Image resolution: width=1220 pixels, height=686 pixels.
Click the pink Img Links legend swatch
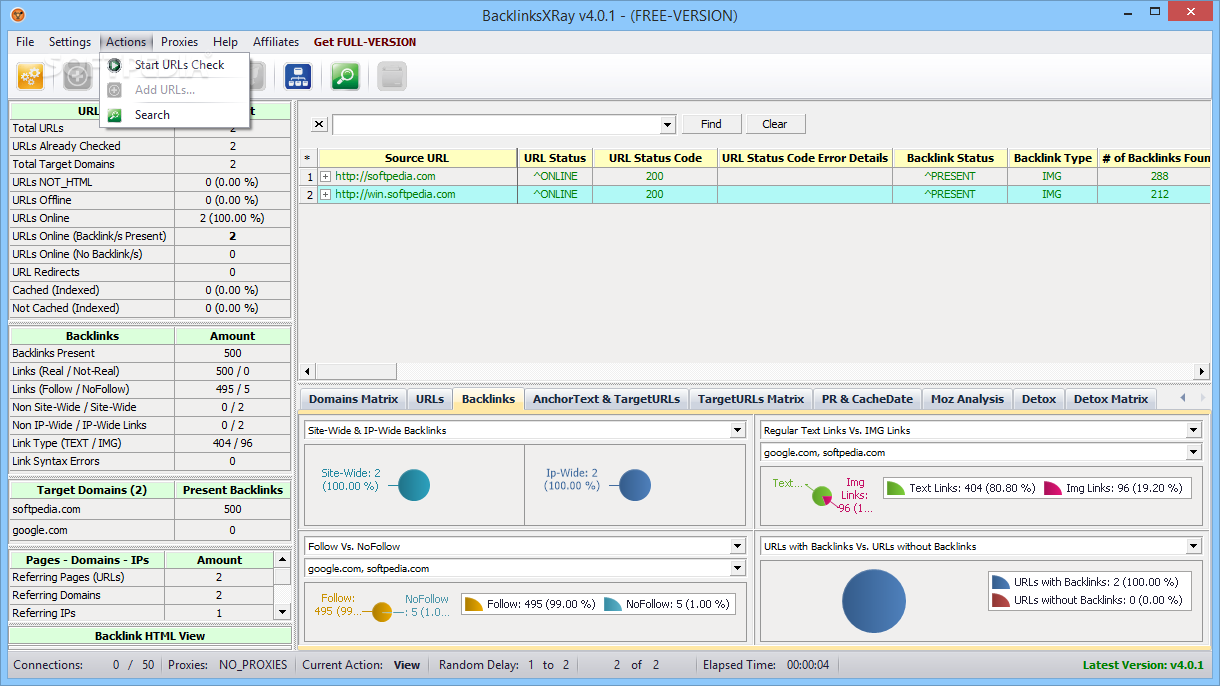(x=1052, y=488)
